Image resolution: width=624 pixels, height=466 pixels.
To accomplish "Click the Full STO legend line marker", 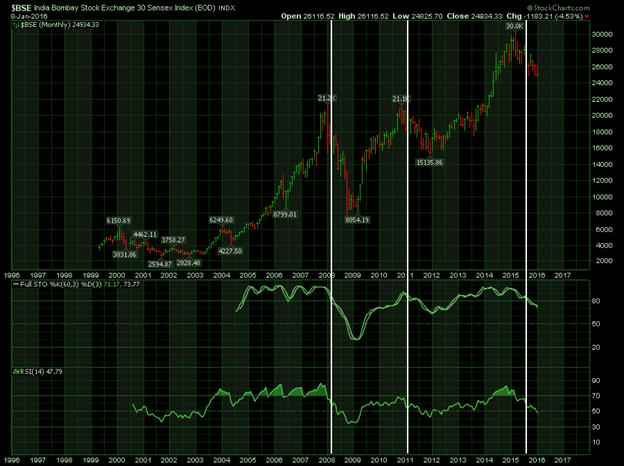I will coord(16,285).
